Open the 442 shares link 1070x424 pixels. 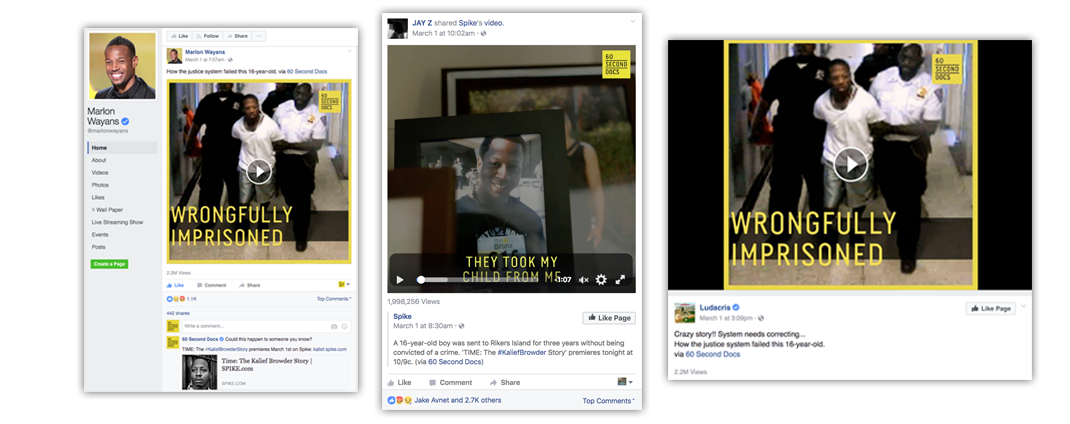click(176, 313)
